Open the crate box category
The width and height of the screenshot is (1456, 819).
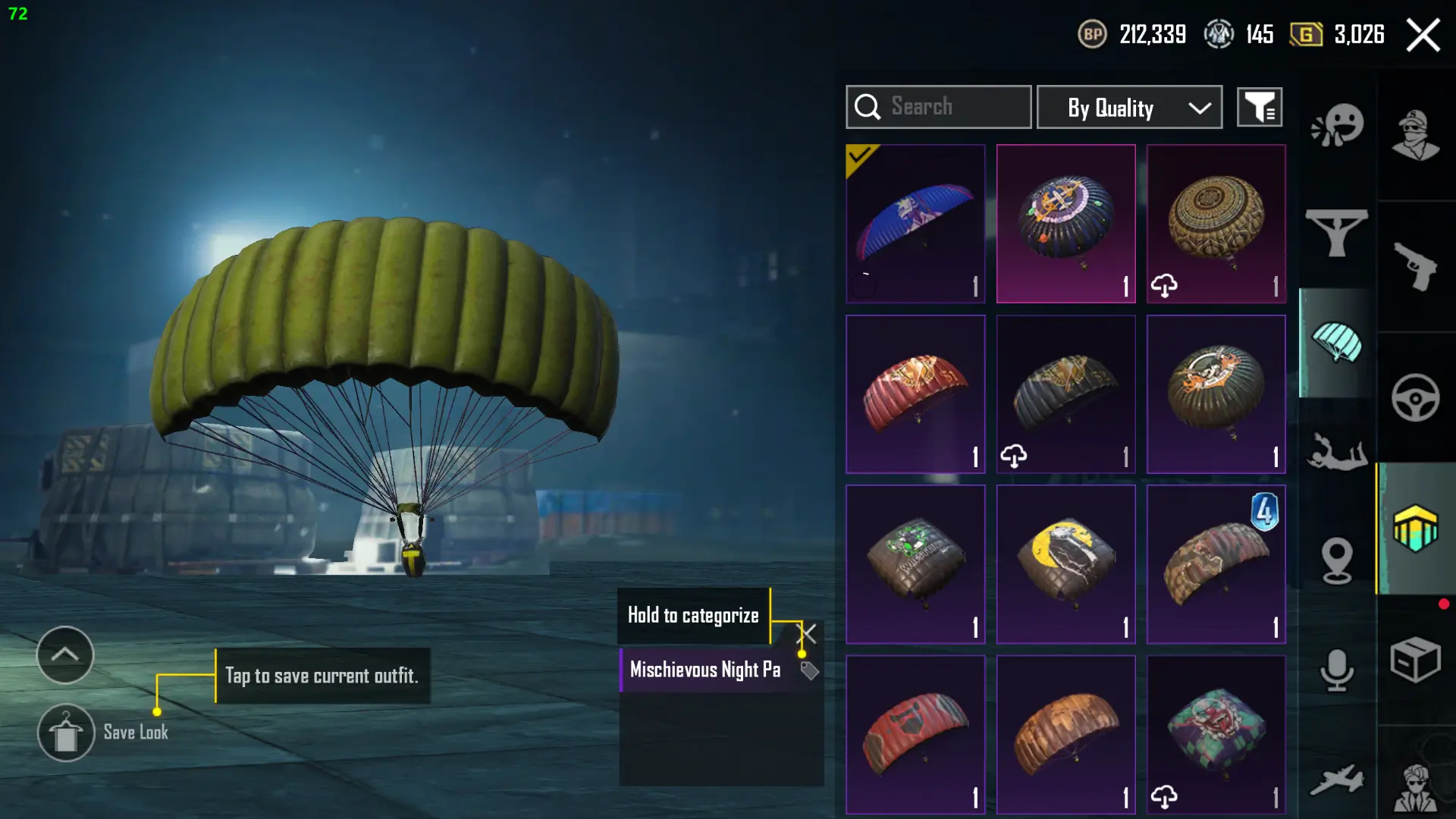point(1415,660)
